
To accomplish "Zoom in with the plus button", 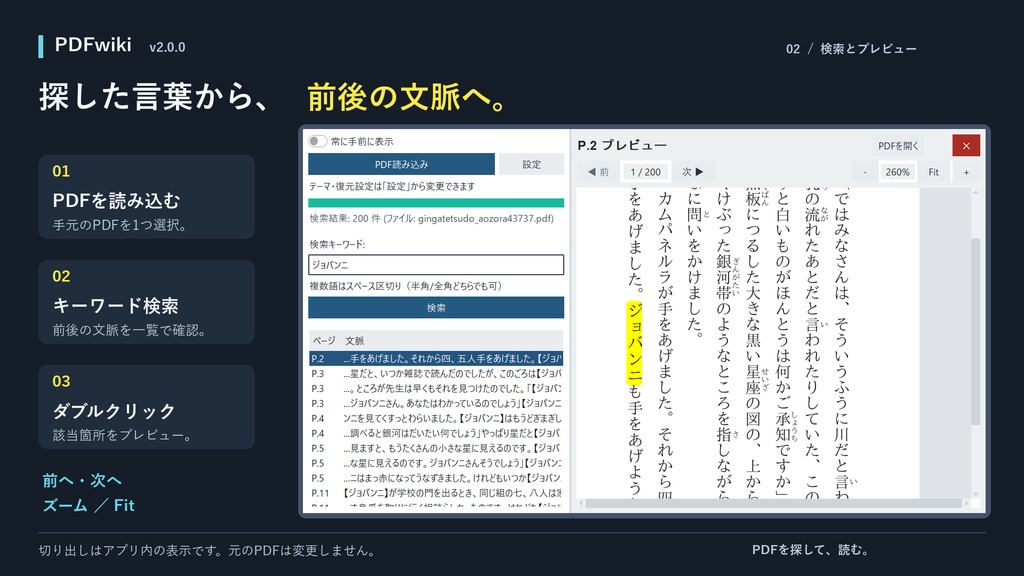I will point(967,172).
